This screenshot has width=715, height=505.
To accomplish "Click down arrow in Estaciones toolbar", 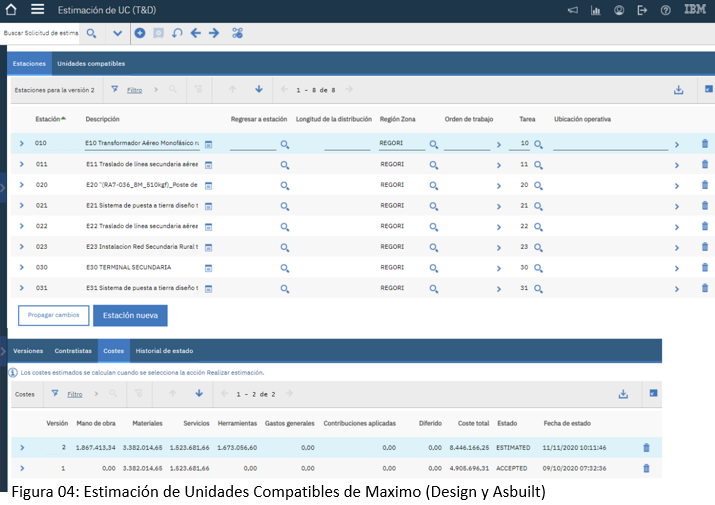I will click(x=259, y=89).
